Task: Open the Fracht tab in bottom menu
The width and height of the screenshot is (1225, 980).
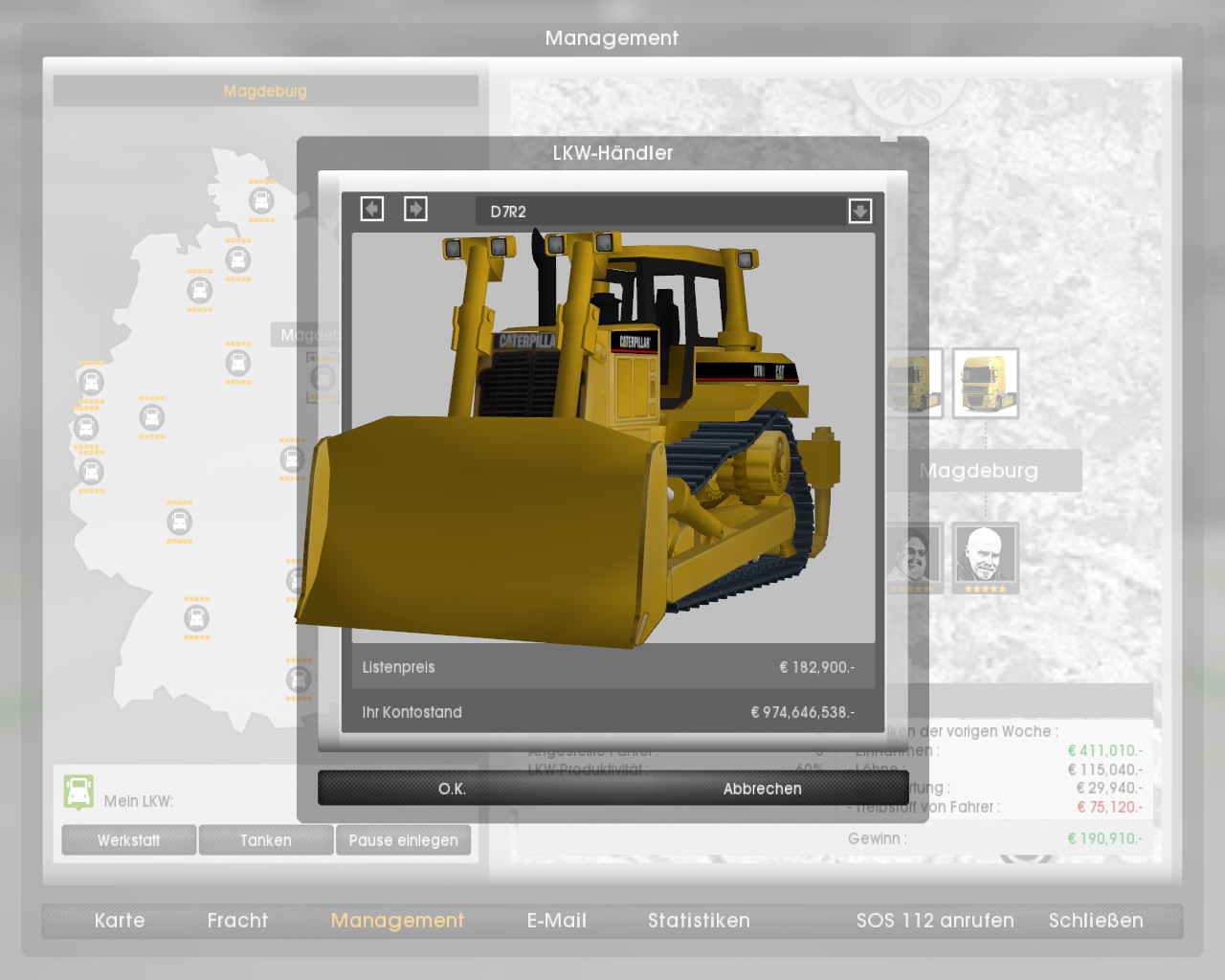Action: coord(237,921)
